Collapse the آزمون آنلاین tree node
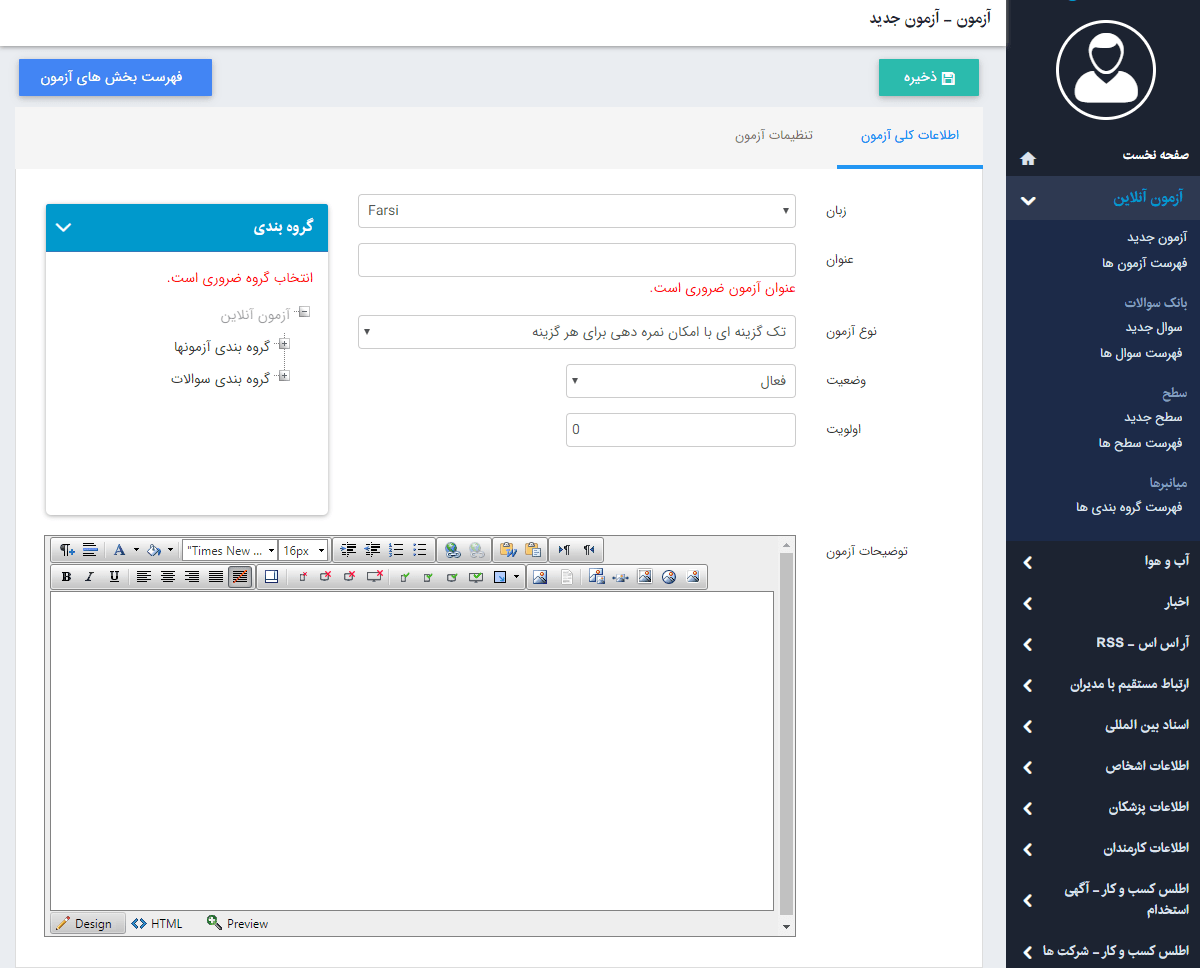This screenshot has width=1200, height=968. coord(305,312)
